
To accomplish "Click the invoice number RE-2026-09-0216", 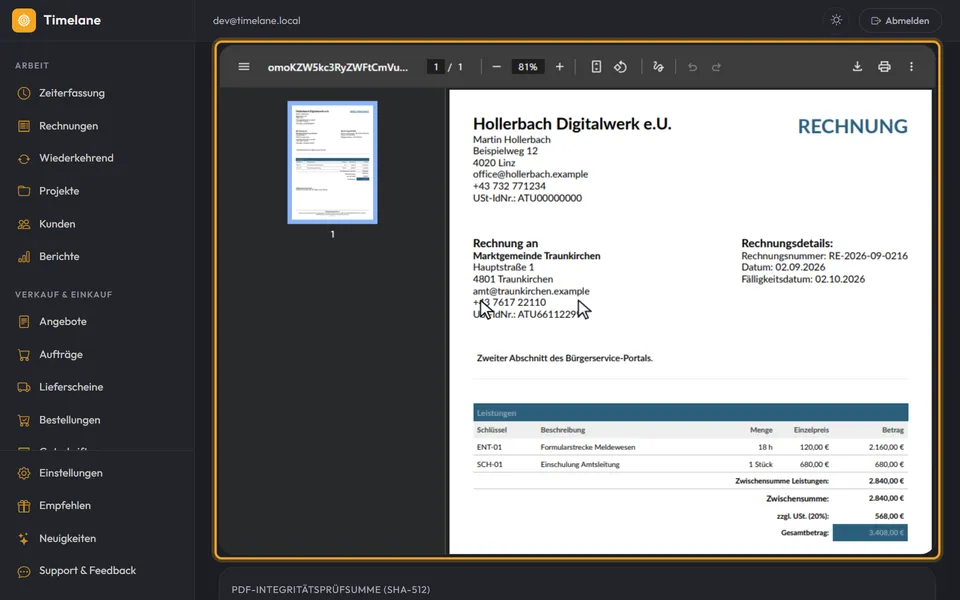I will coord(868,256).
